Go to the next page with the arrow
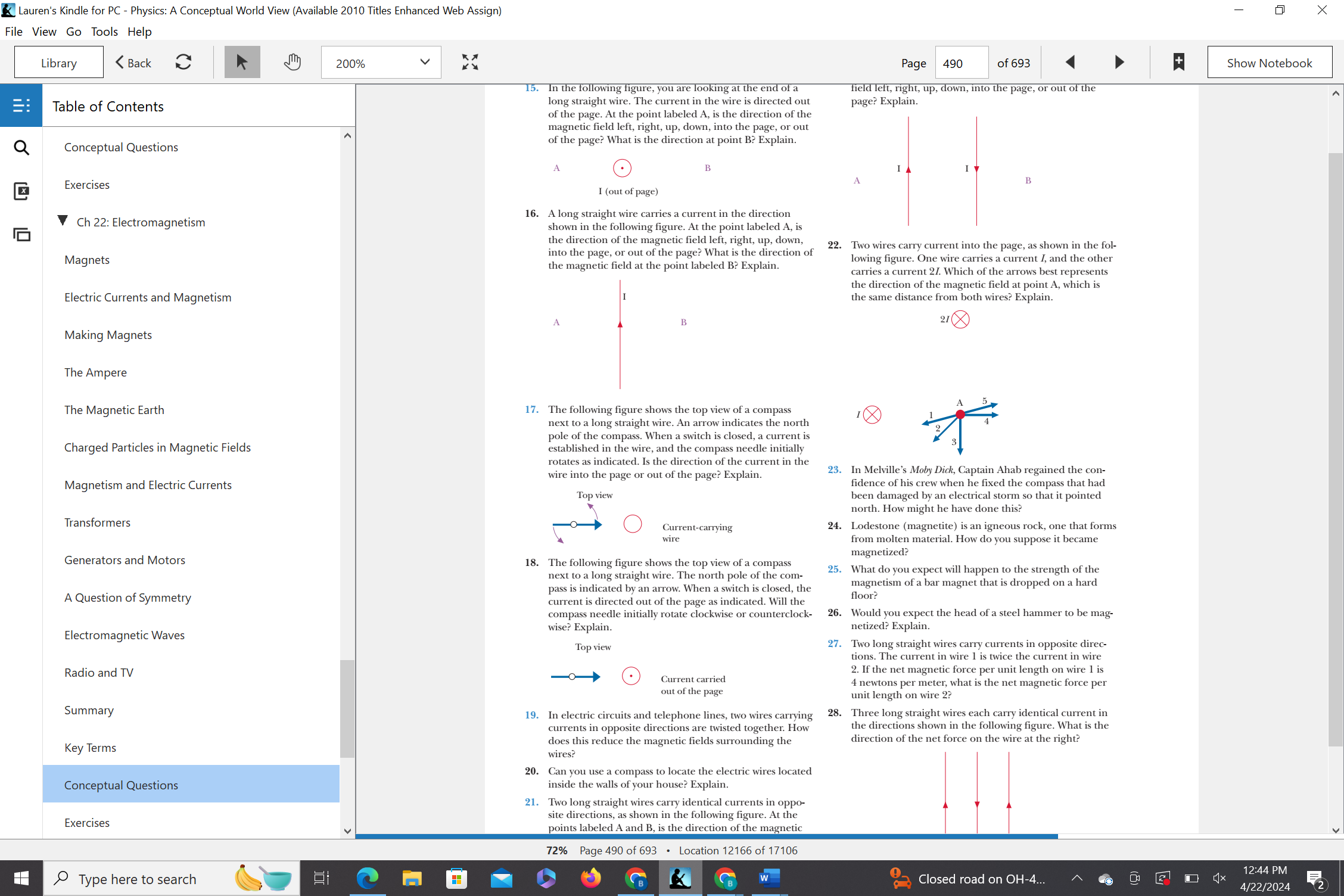 tap(1118, 62)
